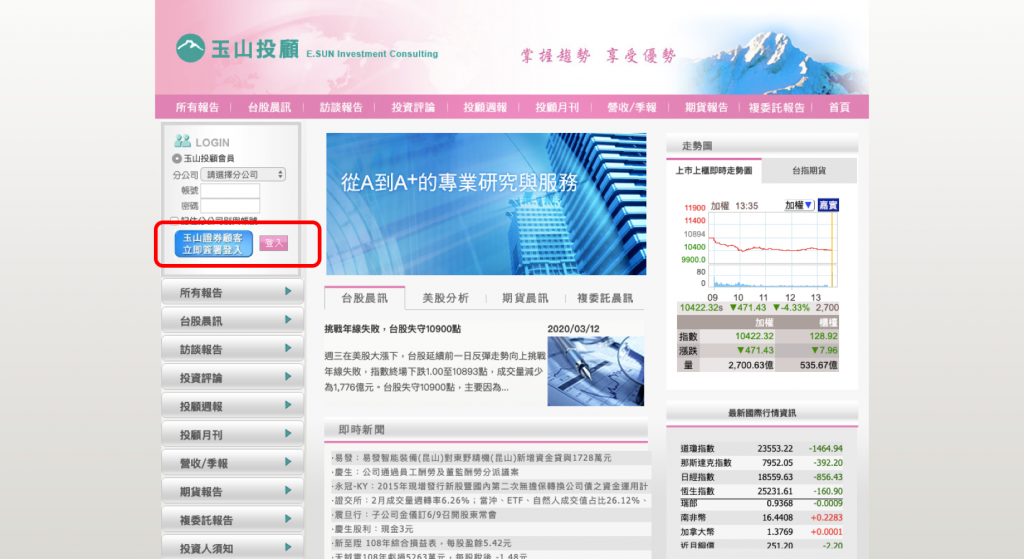Click the 加拿大幣 row value 1.3769
The width and height of the screenshot is (1024, 559).
(780, 532)
